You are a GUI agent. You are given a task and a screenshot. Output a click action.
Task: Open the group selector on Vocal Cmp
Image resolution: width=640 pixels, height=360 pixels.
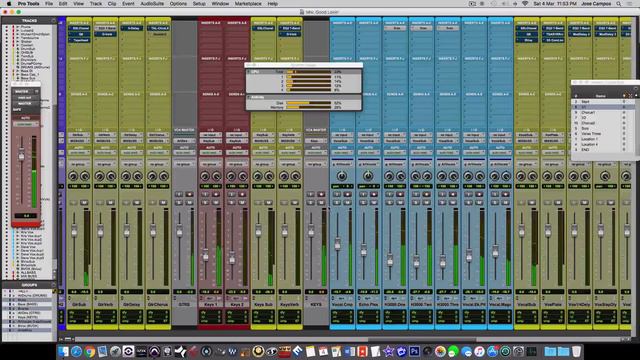342,164
